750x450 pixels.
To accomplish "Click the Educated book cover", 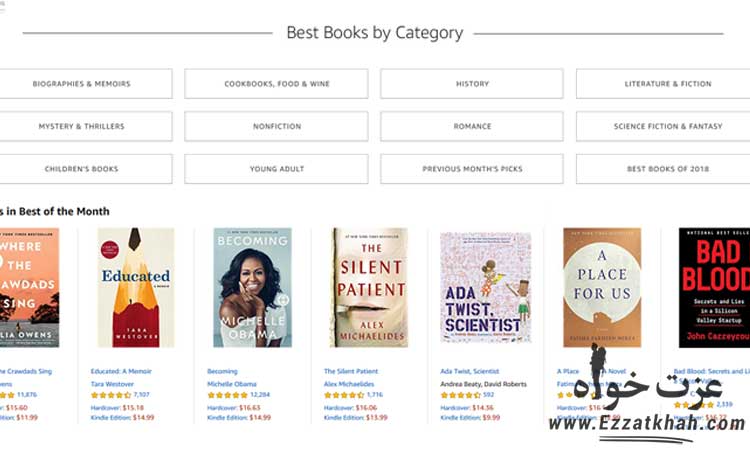I will [136, 287].
